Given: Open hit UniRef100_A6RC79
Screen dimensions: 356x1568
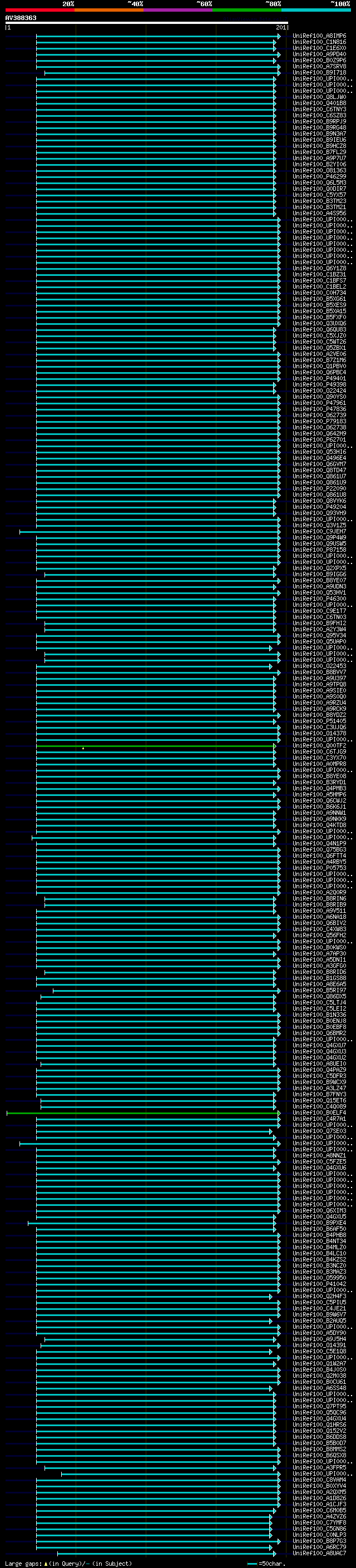Looking at the screenshot, I should pos(319,1547).
